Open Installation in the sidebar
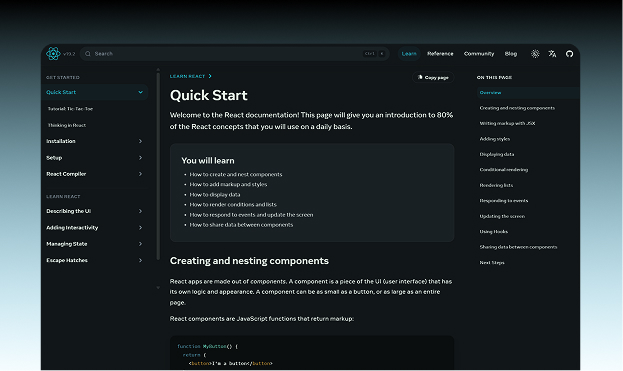The image size is (623, 371). [x=61, y=141]
